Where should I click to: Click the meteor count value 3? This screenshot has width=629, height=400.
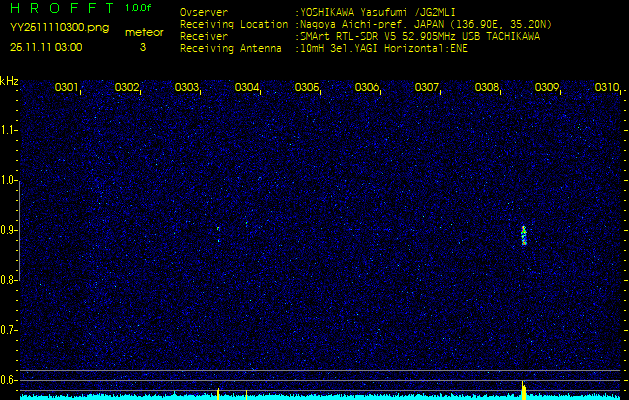point(142,47)
